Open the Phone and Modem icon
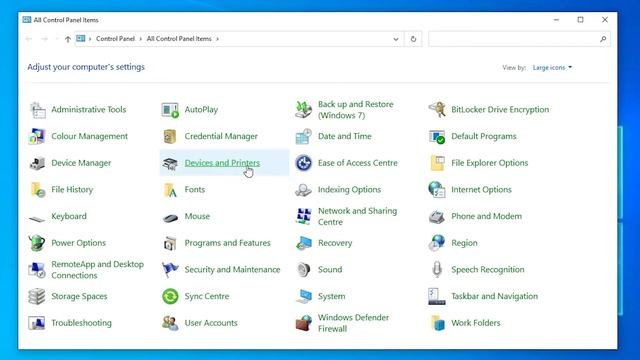Viewport: 640px width, 360px height. point(437,216)
